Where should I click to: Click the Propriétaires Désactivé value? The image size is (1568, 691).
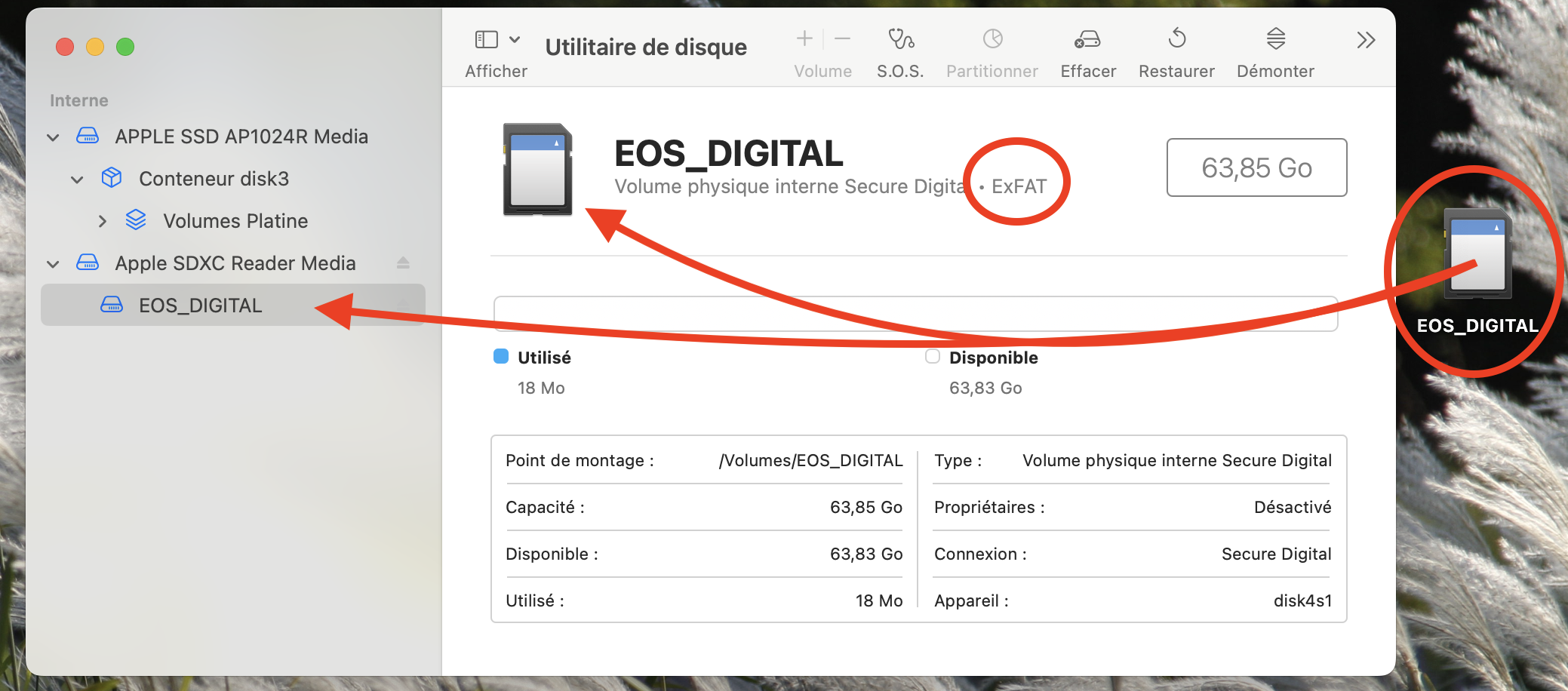(1293, 507)
